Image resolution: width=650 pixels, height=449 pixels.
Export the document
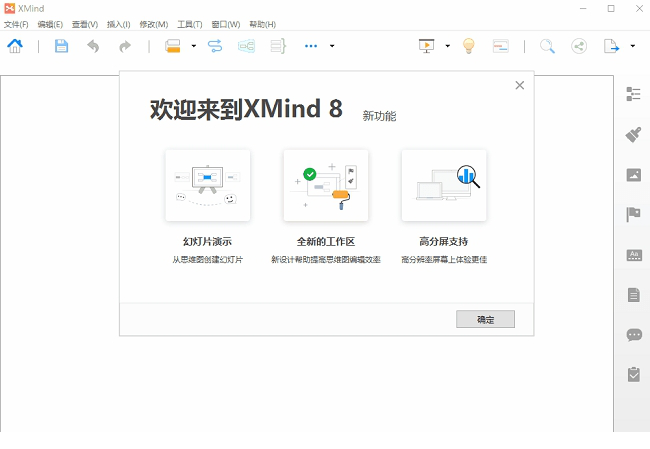(x=611, y=46)
